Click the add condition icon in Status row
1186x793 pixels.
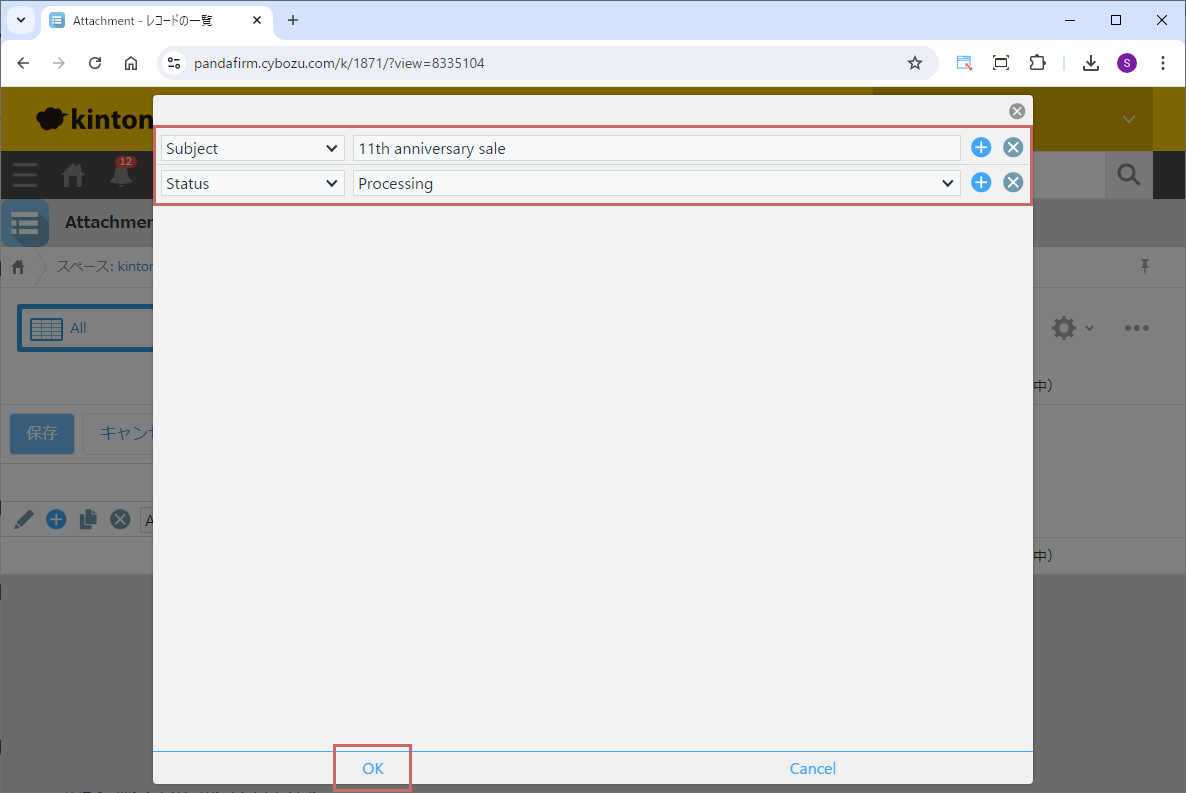pos(981,182)
